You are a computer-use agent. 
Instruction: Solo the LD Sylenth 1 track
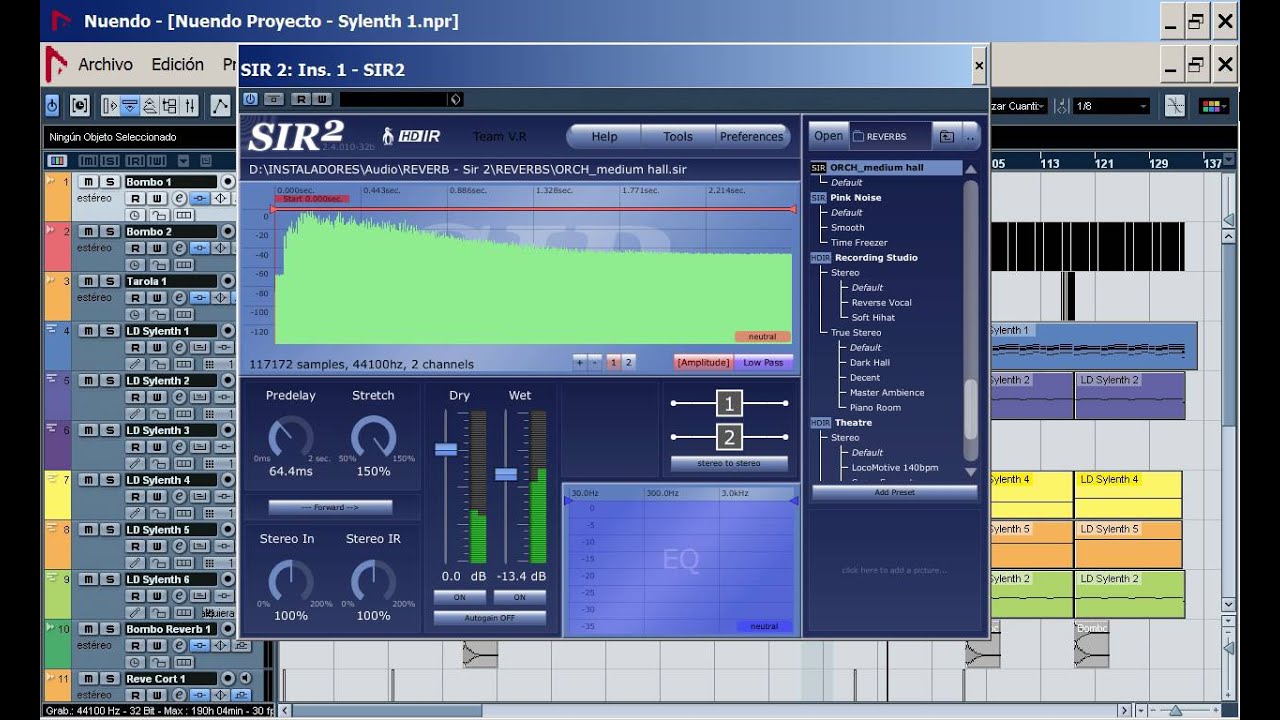click(x=109, y=331)
